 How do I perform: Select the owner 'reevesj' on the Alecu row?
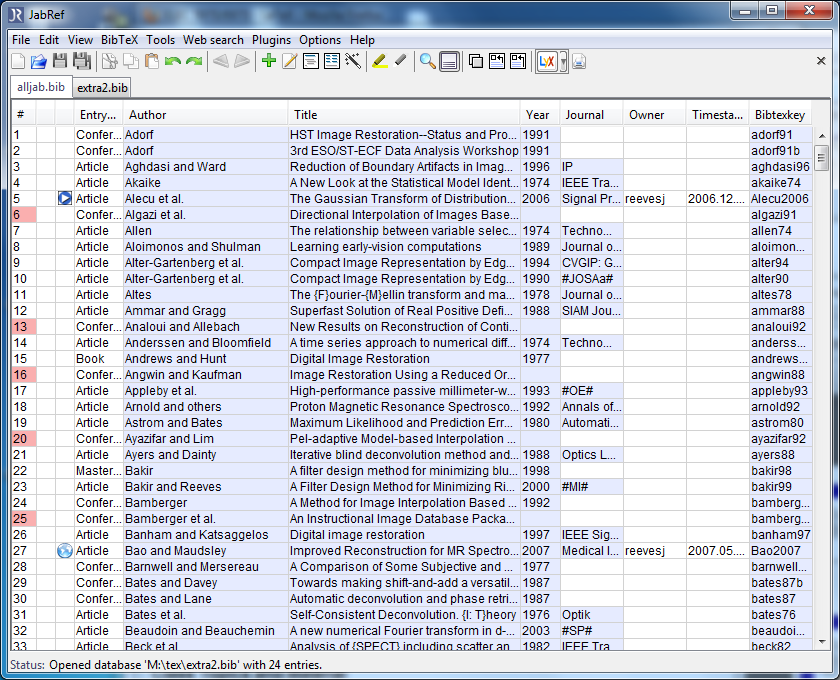pyautogui.click(x=655, y=199)
